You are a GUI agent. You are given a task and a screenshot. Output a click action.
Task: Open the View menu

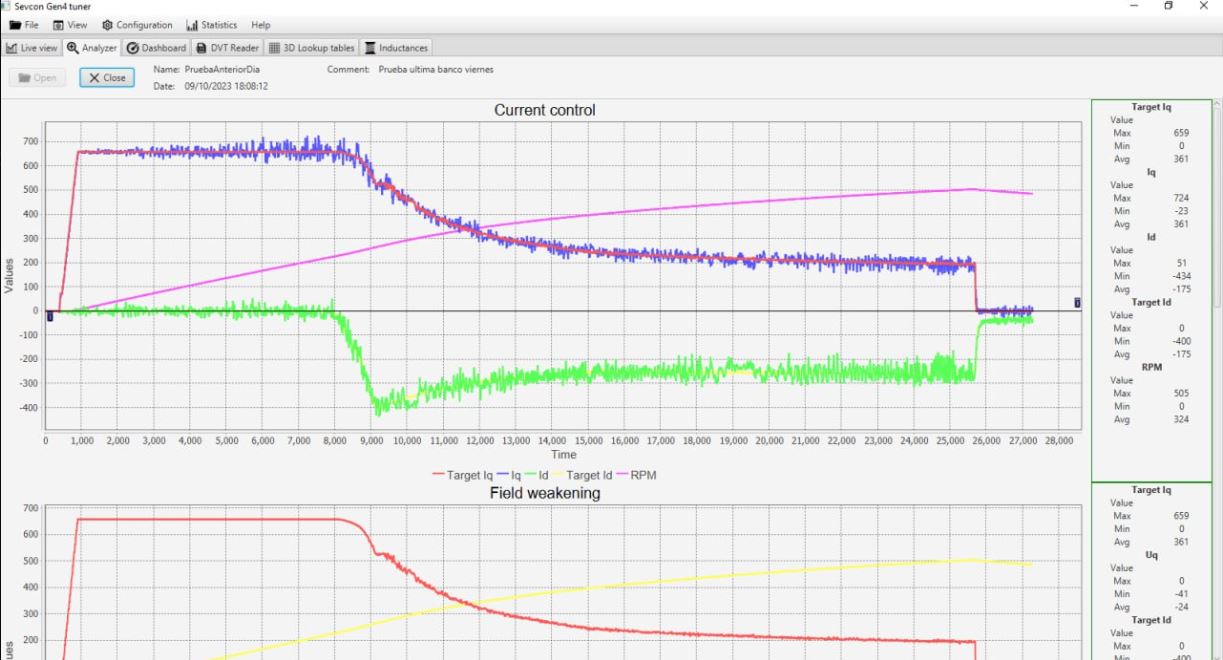[71, 25]
